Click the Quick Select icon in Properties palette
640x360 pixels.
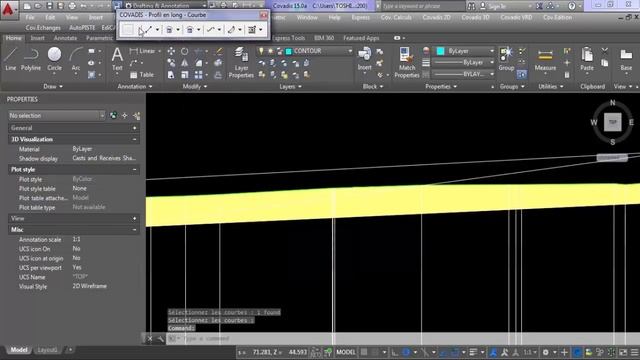[x=136, y=116]
